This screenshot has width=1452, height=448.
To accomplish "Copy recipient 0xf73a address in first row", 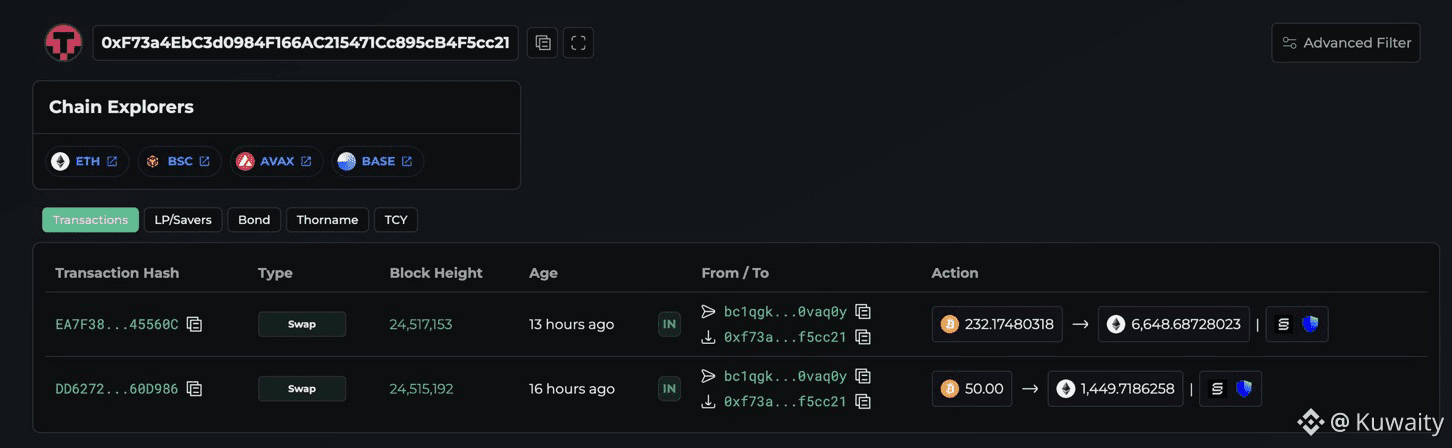I will point(863,337).
